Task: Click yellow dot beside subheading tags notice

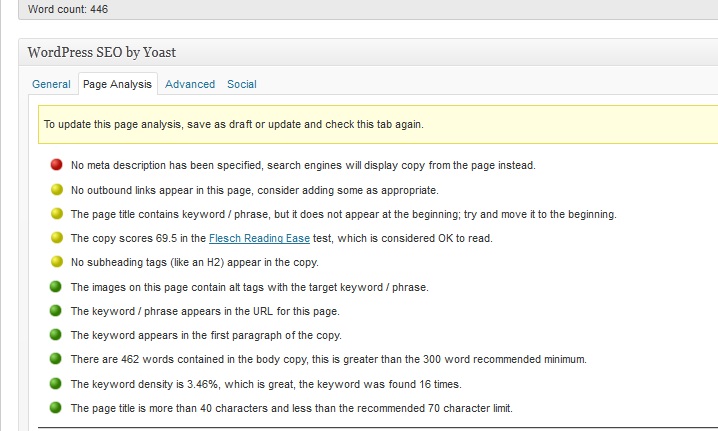Action: click(57, 262)
